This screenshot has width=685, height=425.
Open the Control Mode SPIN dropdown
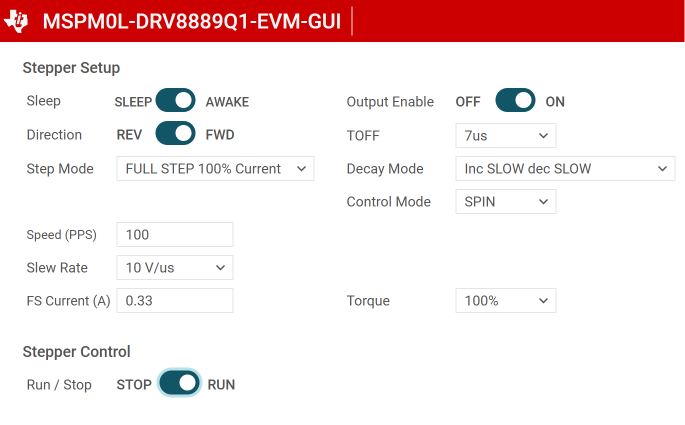tap(505, 201)
